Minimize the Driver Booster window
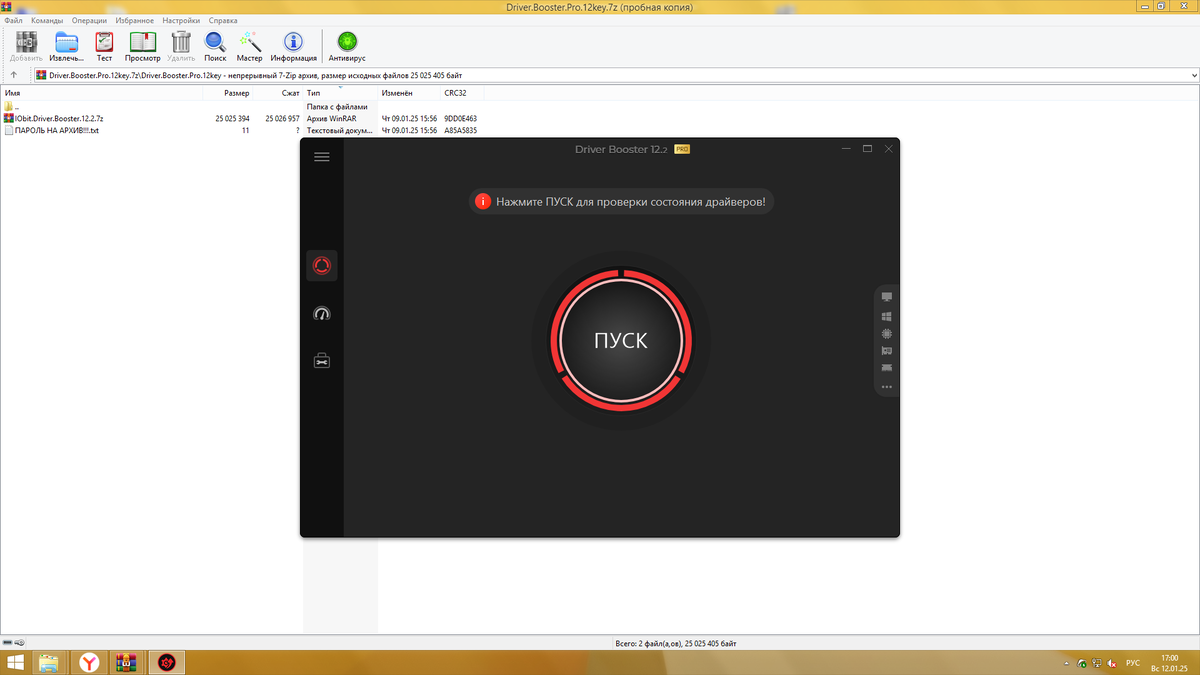 click(x=846, y=149)
